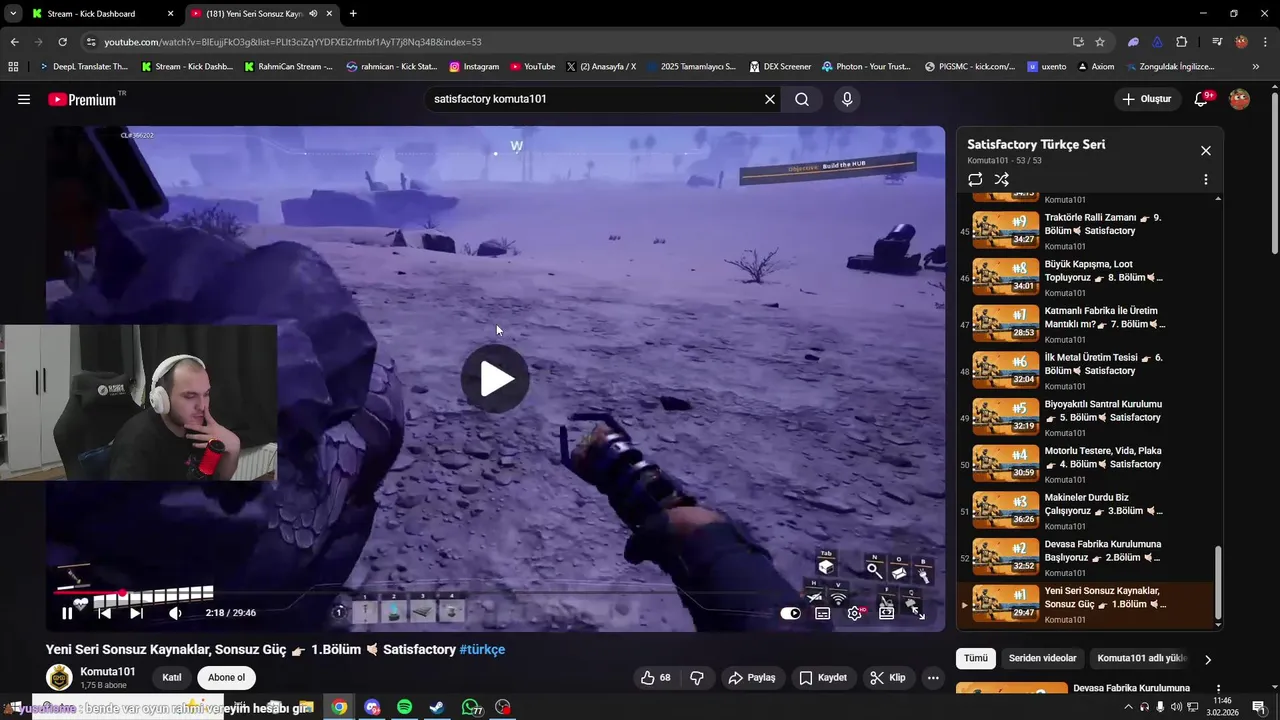This screenshot has height=720, width=1280.
Task: Open the Instagram bookmark
Action: (474, 67)
